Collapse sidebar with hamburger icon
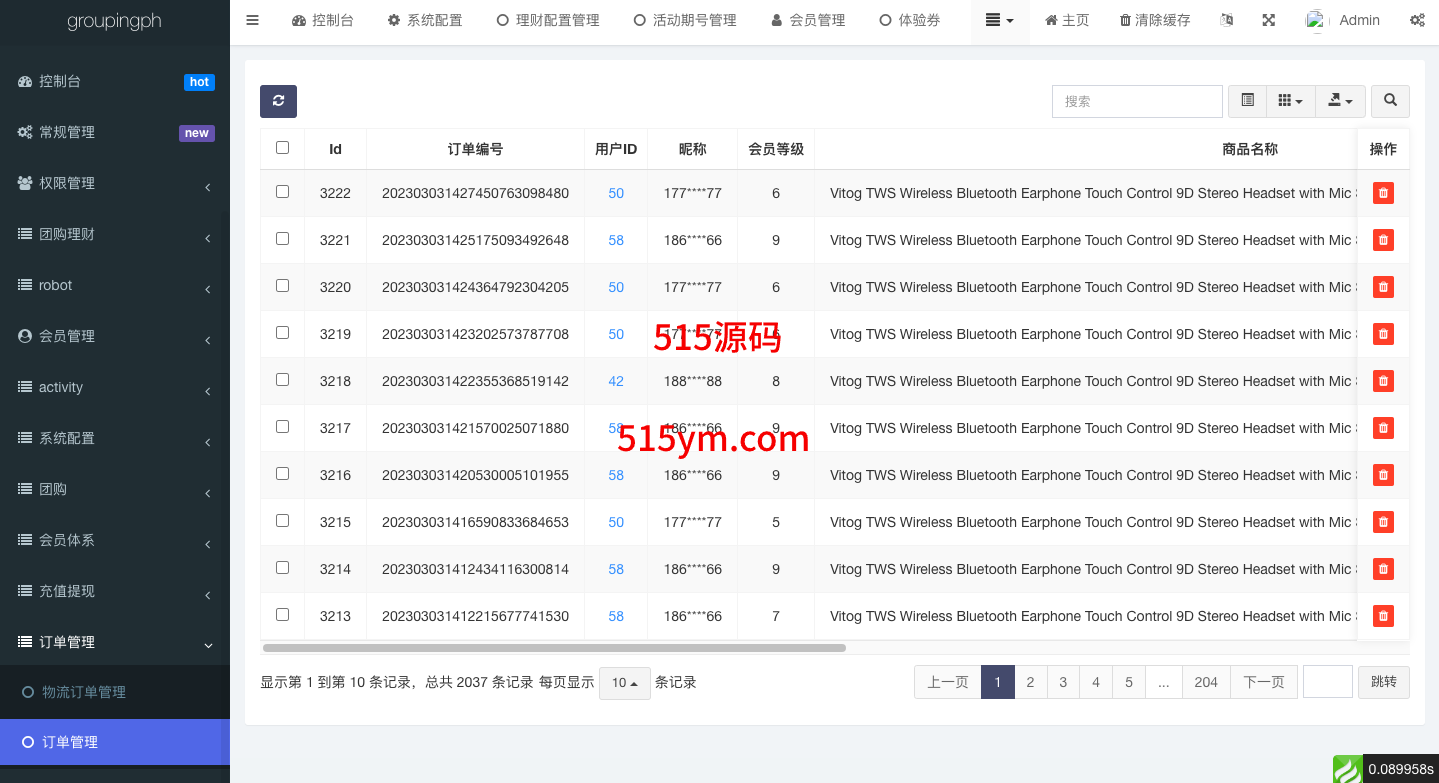 tap(252, 20)
